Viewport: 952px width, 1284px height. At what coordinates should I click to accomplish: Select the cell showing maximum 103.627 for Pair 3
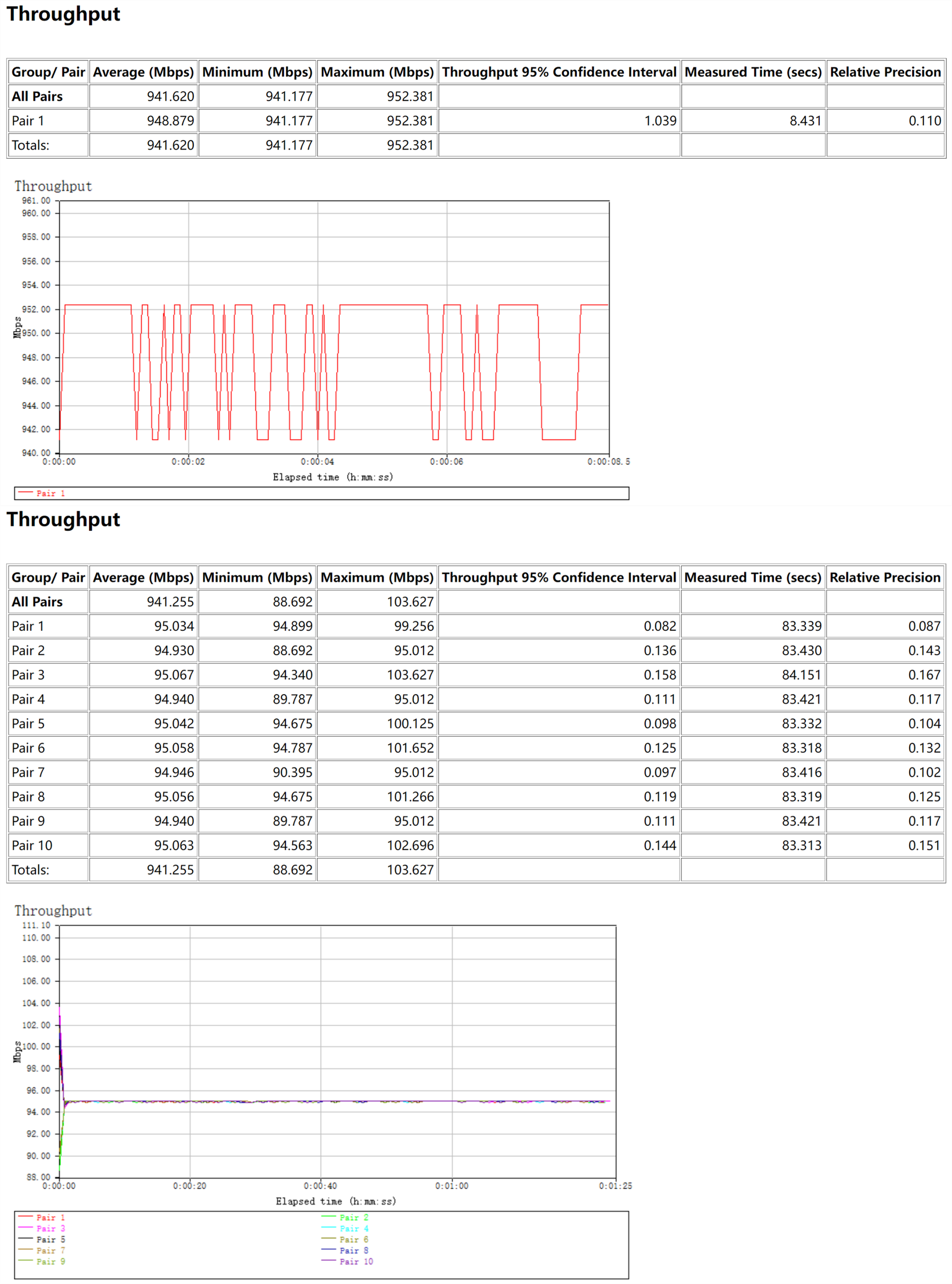tap(410, 675)
